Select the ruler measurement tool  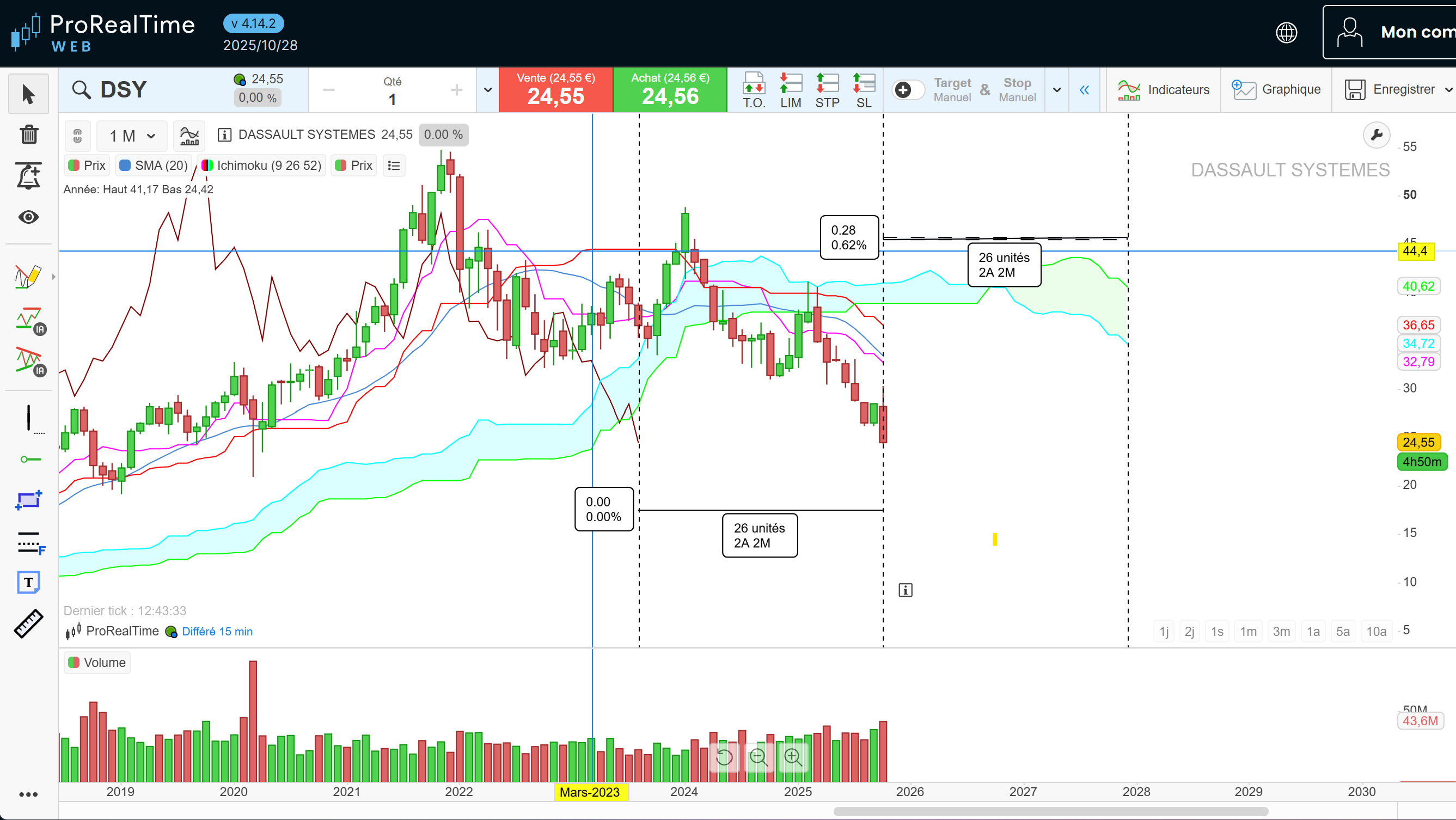[28, 624]
